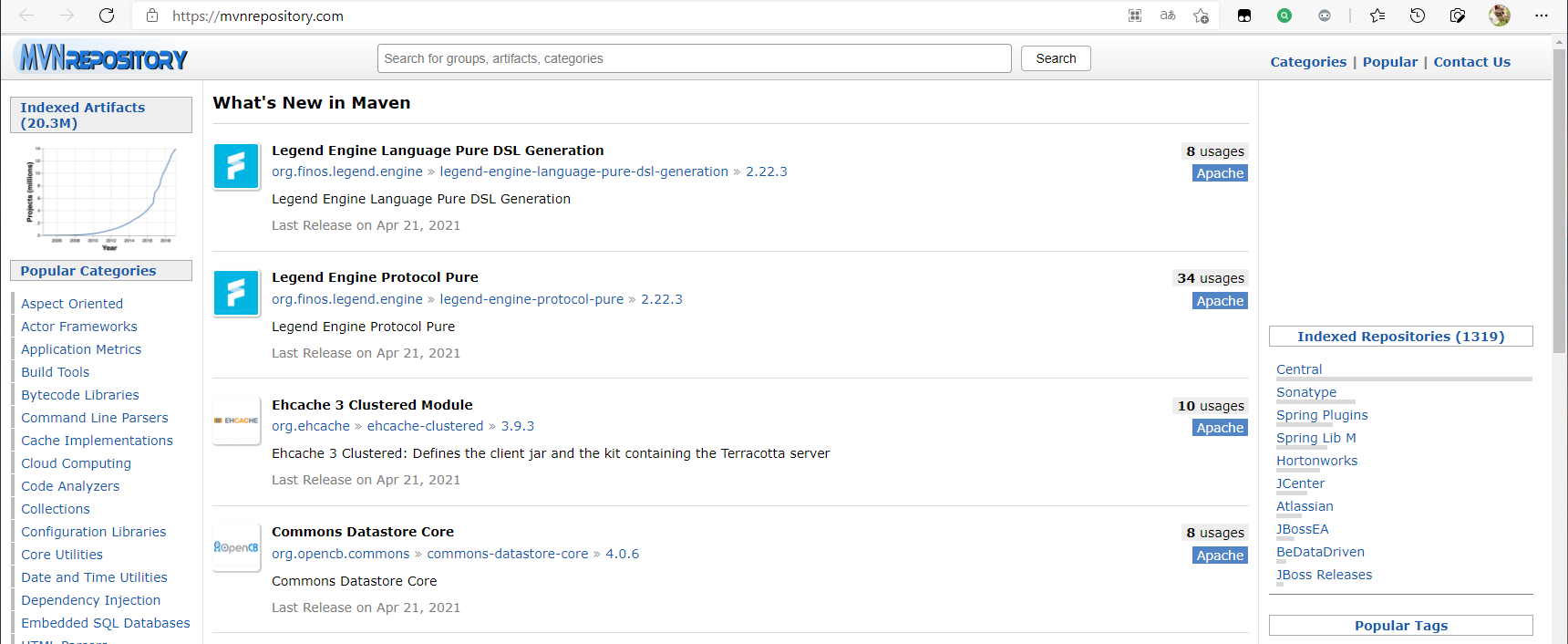The image size is (1568, 644).
Task: Click Apache license tag on Ehcache entry
Action: click(1220, 428)
